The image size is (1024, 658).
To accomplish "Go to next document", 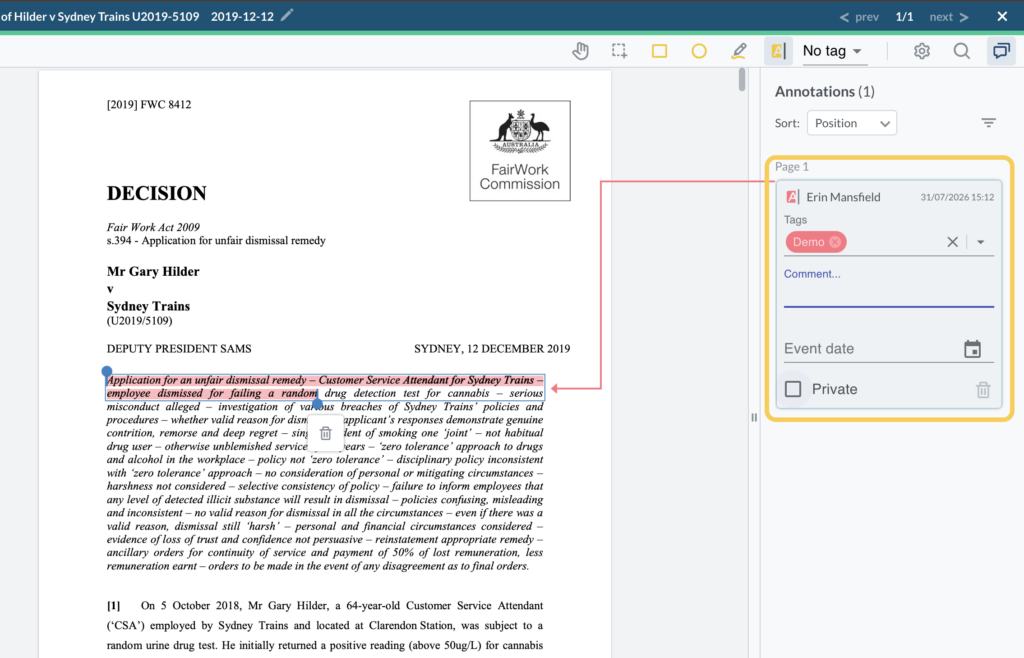I will click(949, 17).
